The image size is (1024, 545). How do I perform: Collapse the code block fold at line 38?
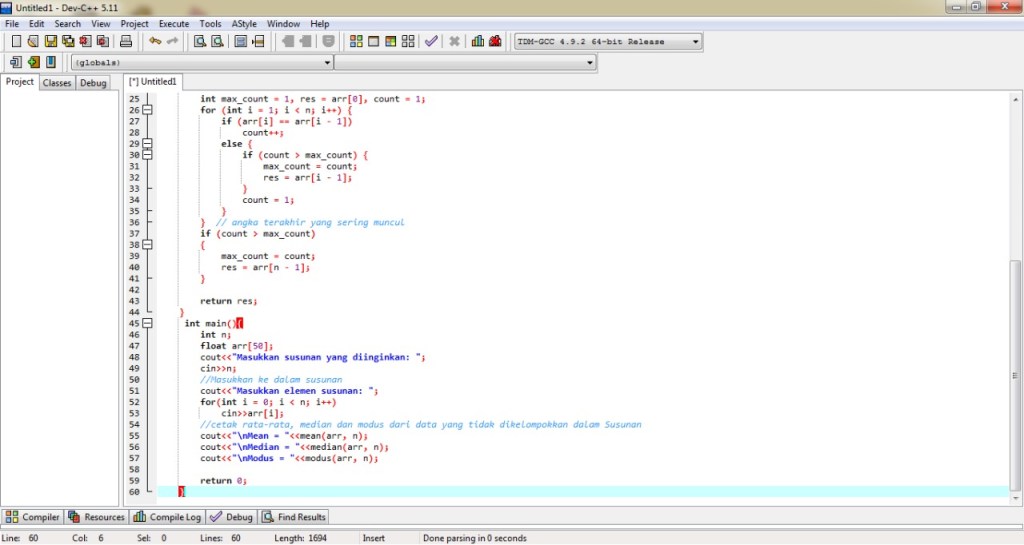coord(148,244)
